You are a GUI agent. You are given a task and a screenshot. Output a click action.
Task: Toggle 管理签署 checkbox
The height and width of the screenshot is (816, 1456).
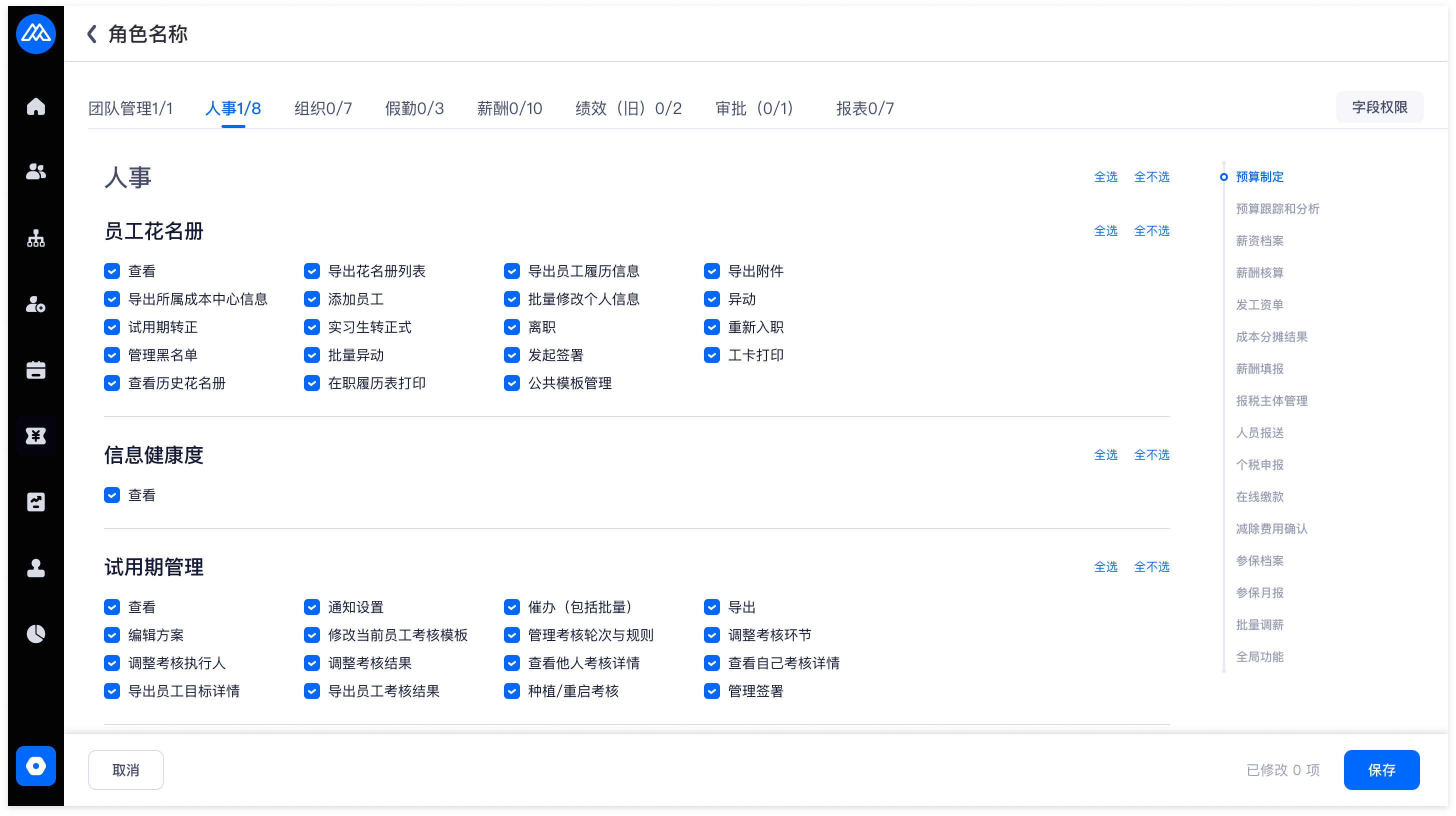[712, 691]
